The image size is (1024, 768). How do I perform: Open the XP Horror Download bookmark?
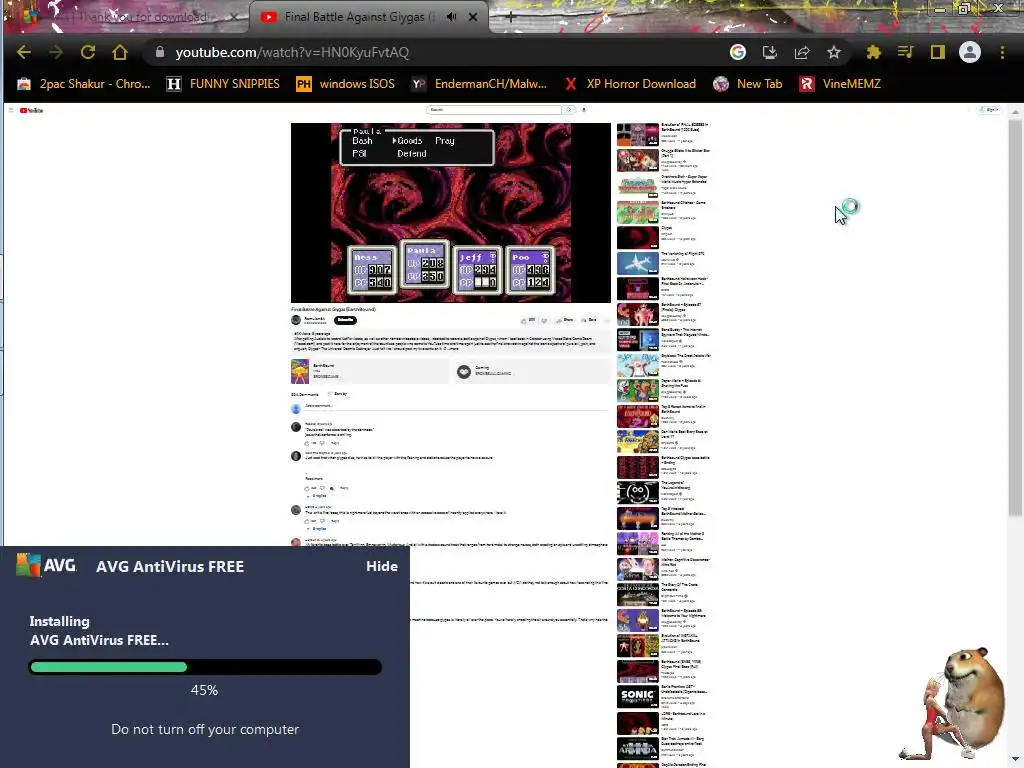click(631, 84)
